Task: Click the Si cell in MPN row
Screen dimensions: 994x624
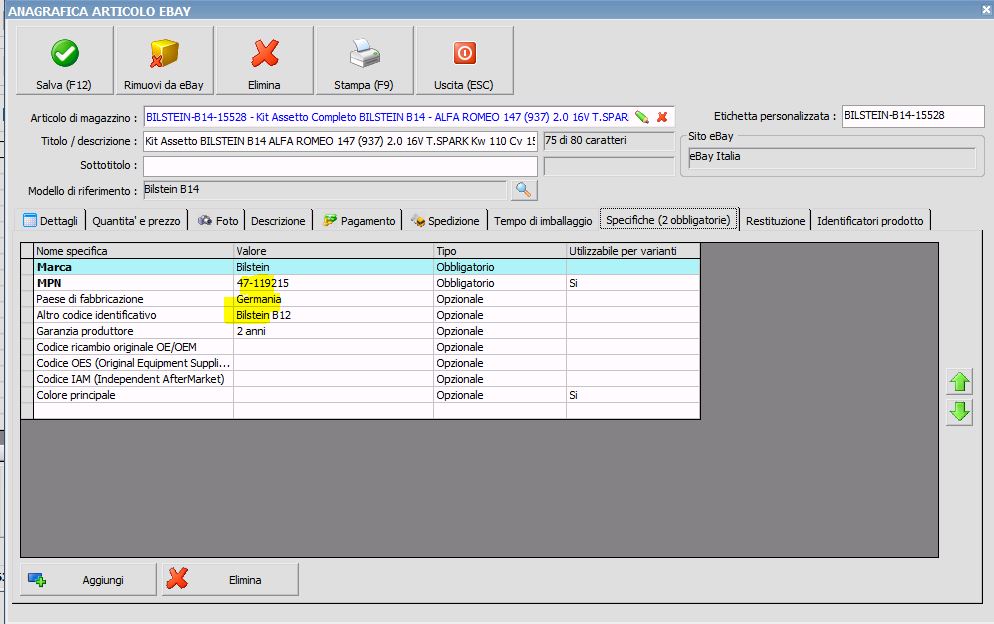Action: [x=633, y=283]
